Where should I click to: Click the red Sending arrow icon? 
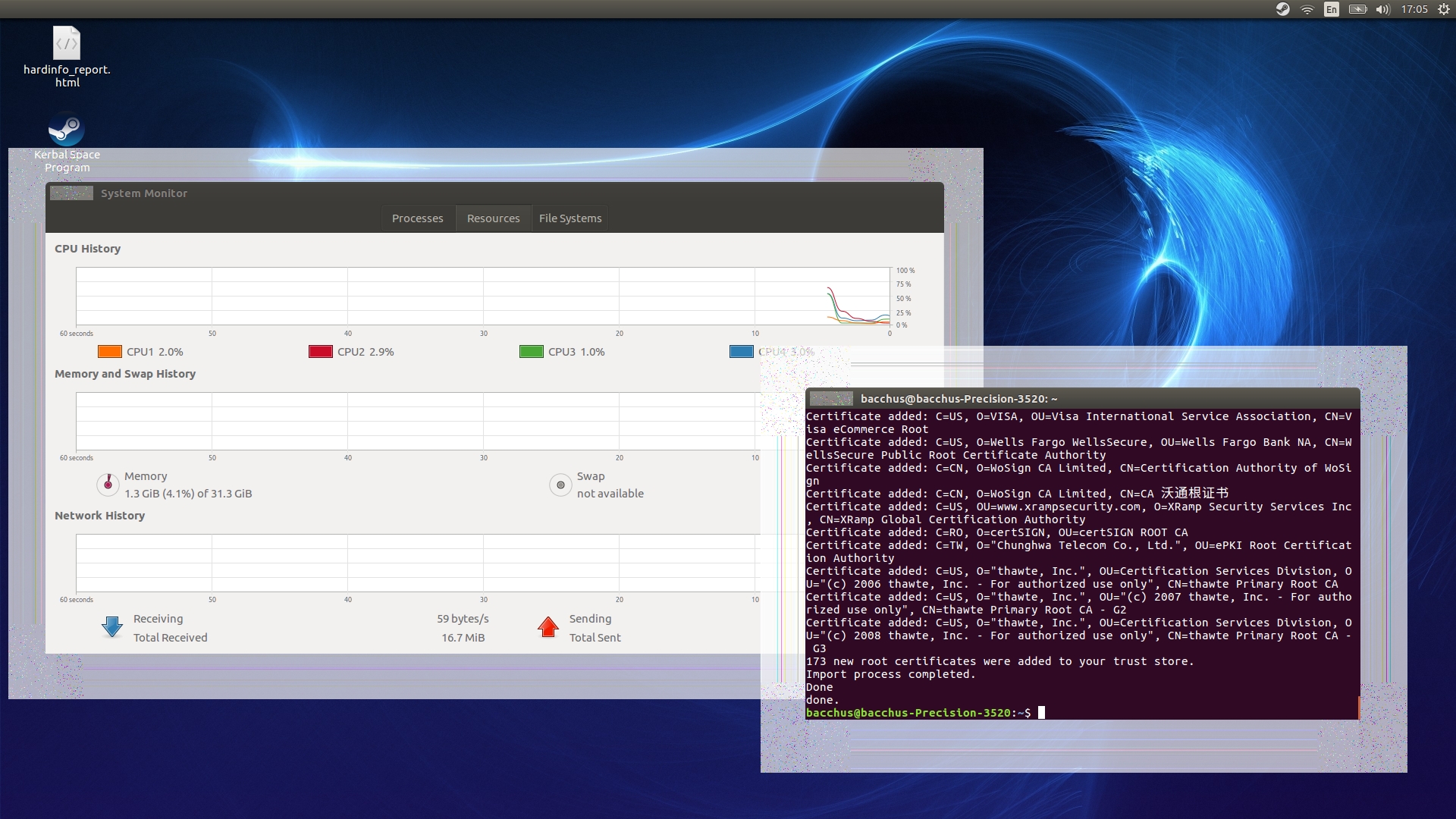pyautogui.click(x=548, y=626)
